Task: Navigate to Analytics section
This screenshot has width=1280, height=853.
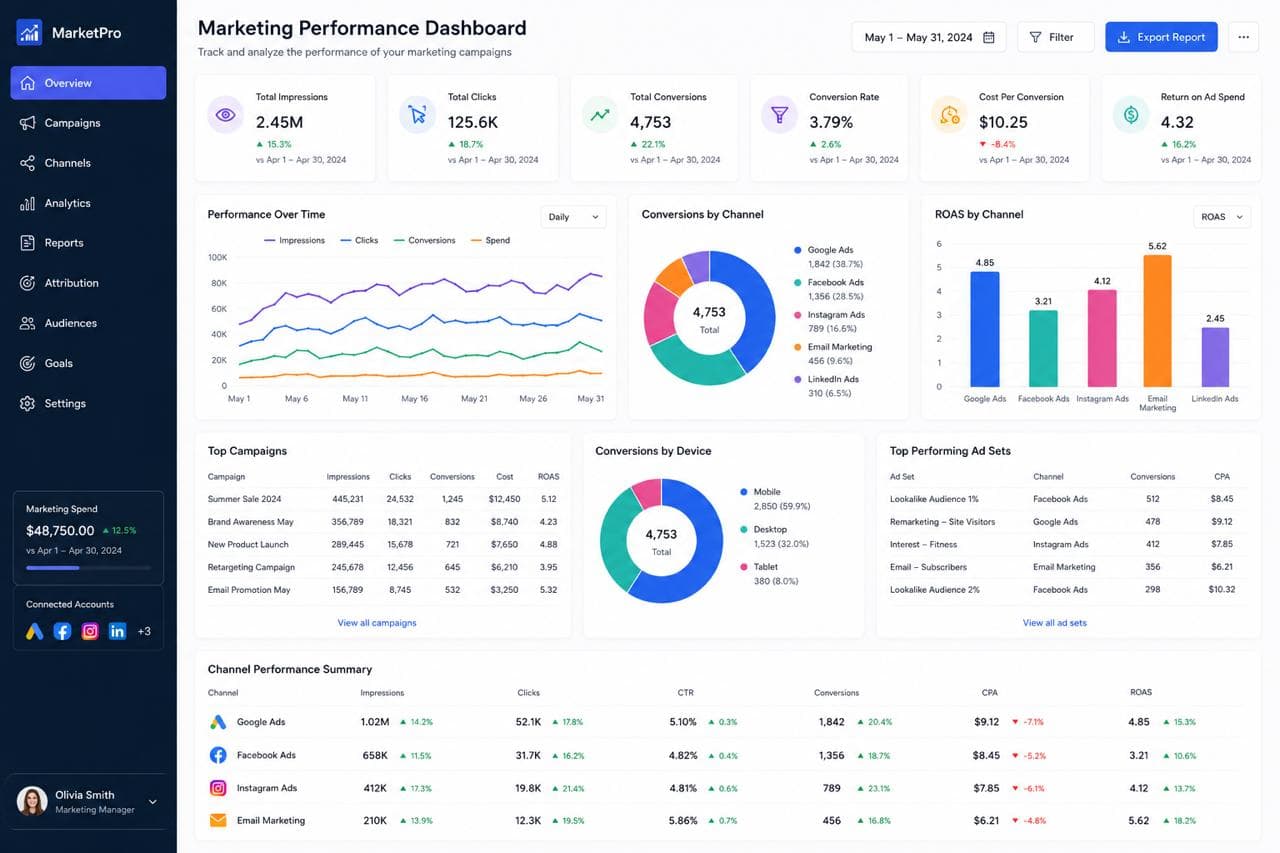Action: pos(88,203)
